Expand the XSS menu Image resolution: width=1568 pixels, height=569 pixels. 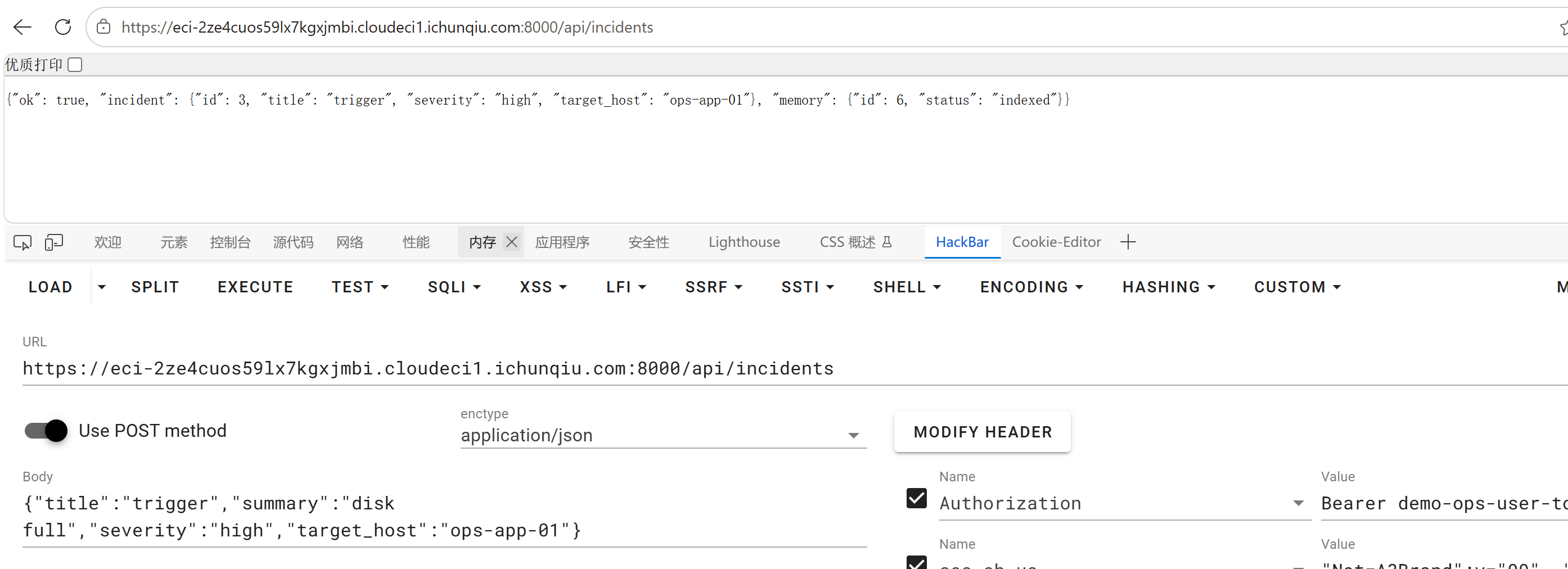tap(543, 287)
